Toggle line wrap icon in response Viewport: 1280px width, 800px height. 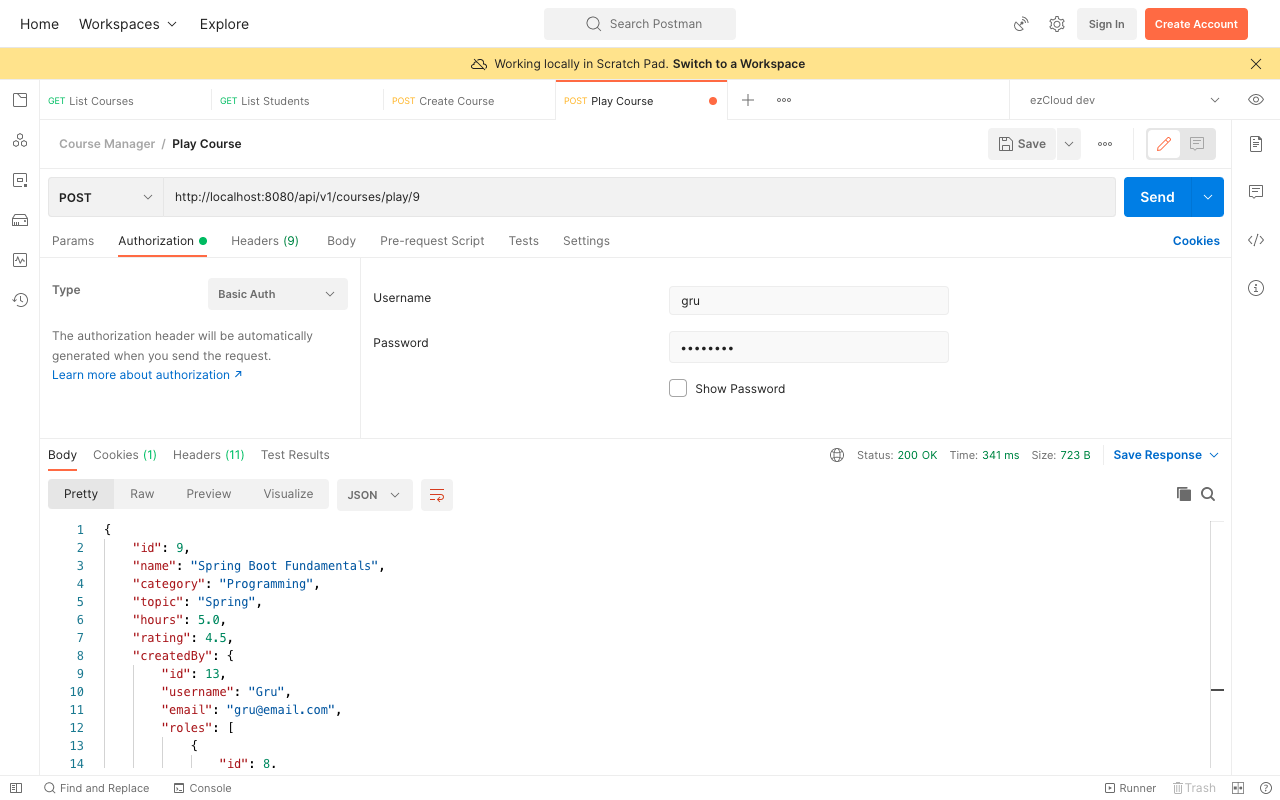click(437, 495)
